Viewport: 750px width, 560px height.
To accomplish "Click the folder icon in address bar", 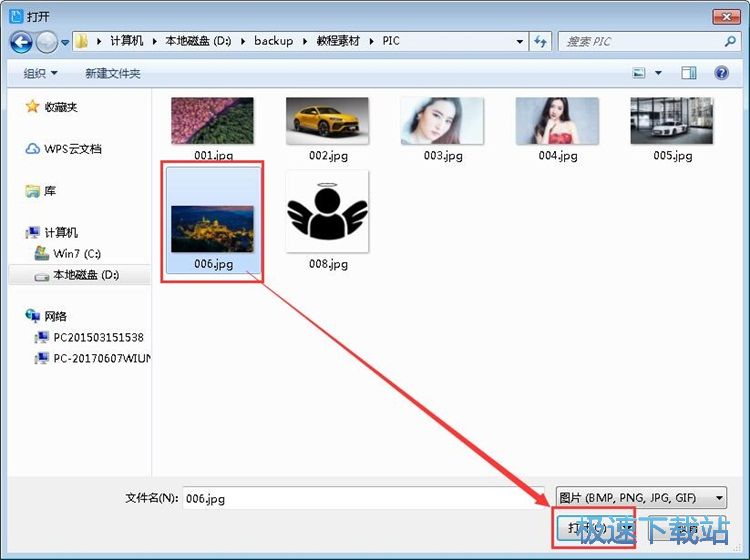I will pos(82,41).
